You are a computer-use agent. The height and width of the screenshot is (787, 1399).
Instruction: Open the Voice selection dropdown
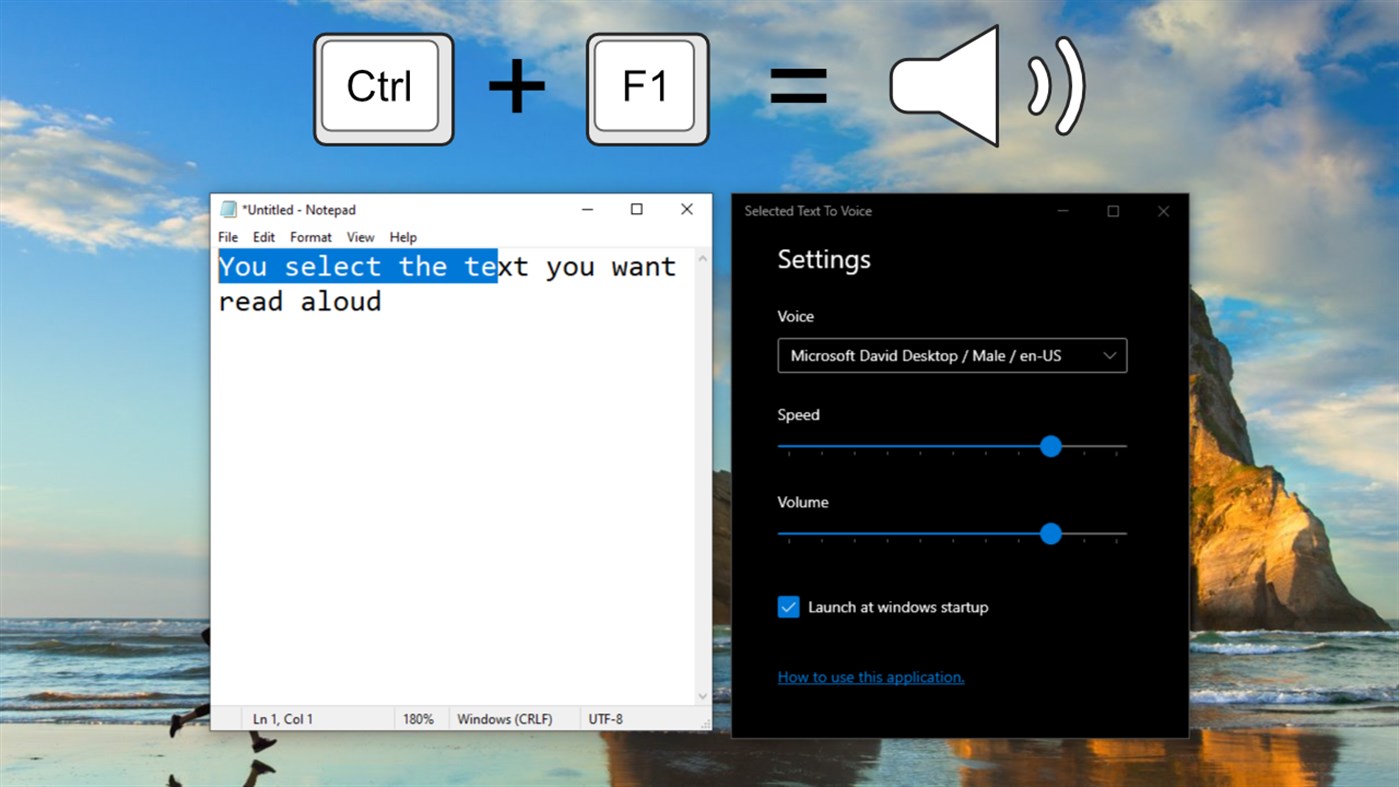(x=951, y=355)
